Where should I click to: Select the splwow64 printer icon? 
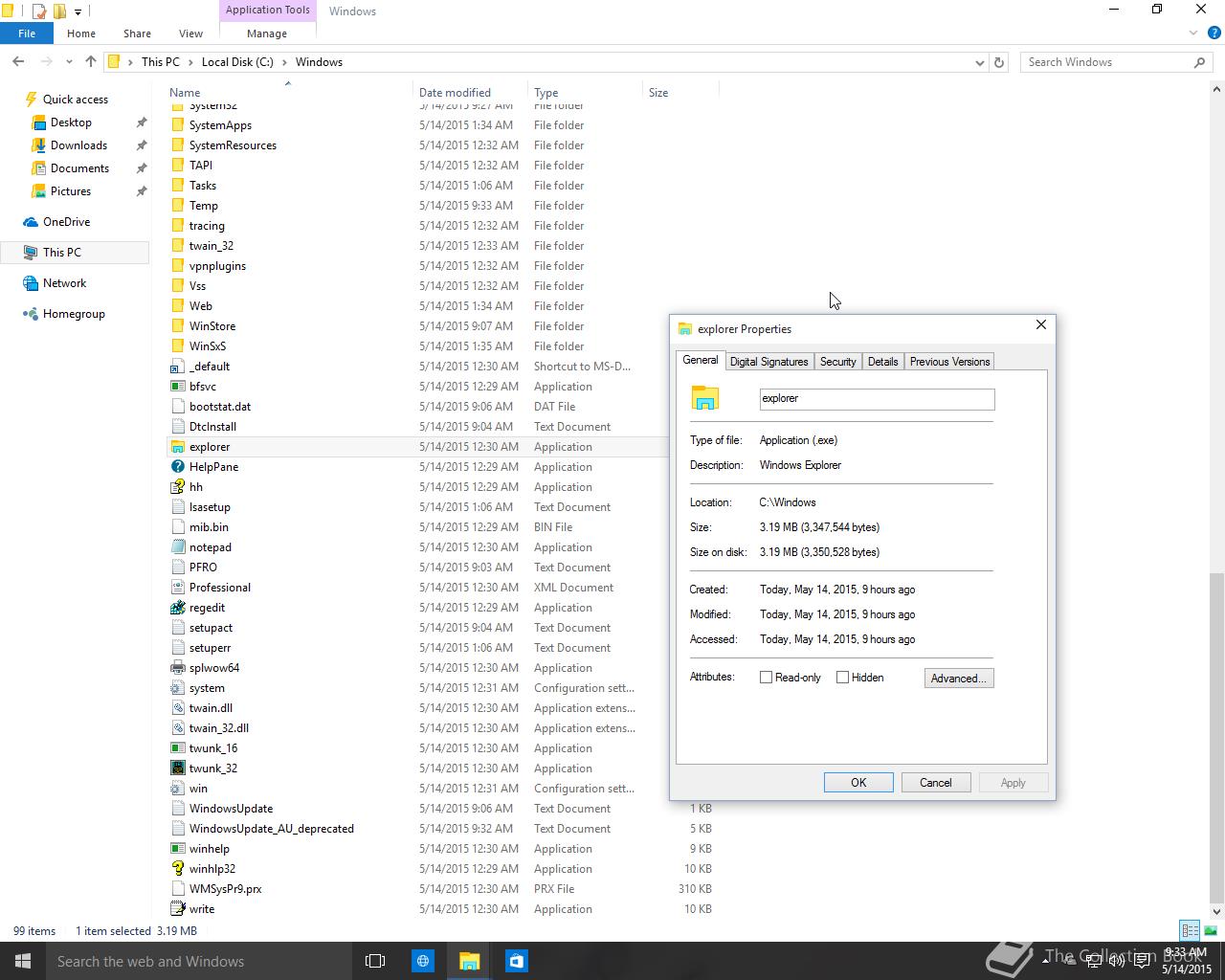177,668
